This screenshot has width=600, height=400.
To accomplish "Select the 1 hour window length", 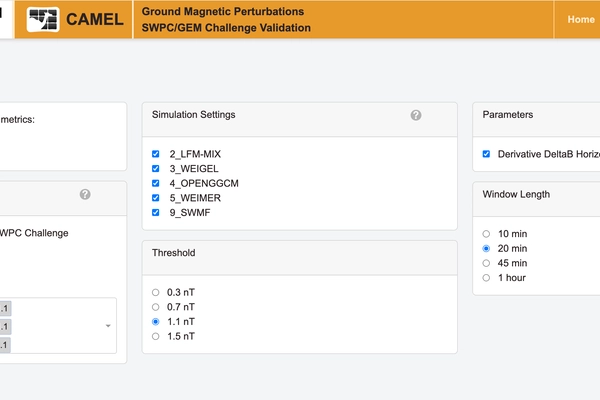I will (x=486, y=278).
